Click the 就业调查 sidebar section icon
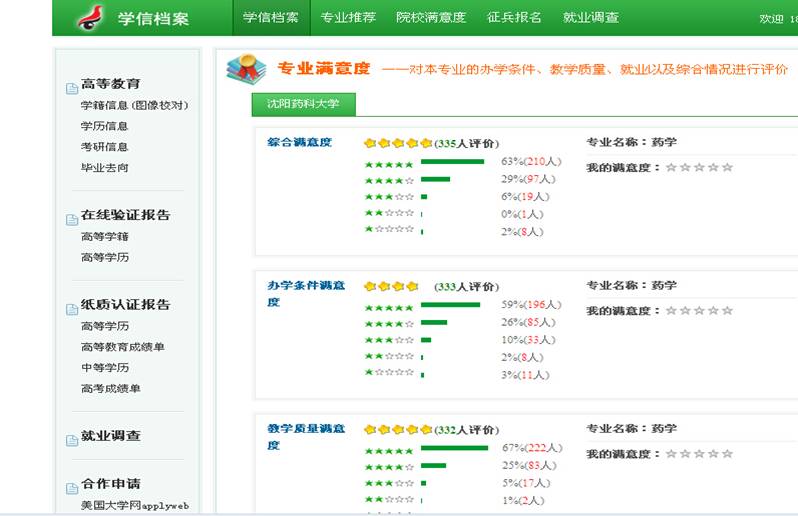 [x=71, y=440]
